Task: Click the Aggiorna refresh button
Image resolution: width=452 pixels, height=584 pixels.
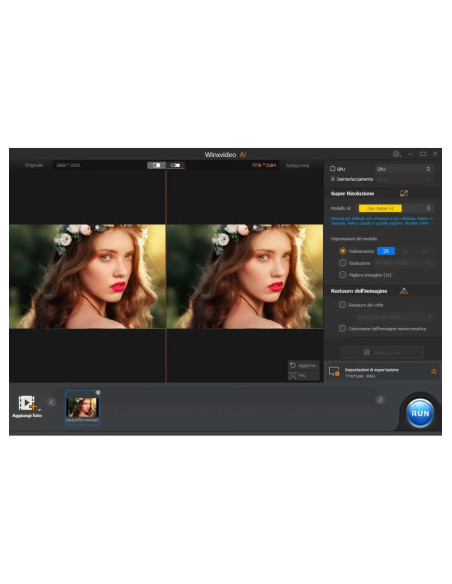Action: (x=303, y=365)
